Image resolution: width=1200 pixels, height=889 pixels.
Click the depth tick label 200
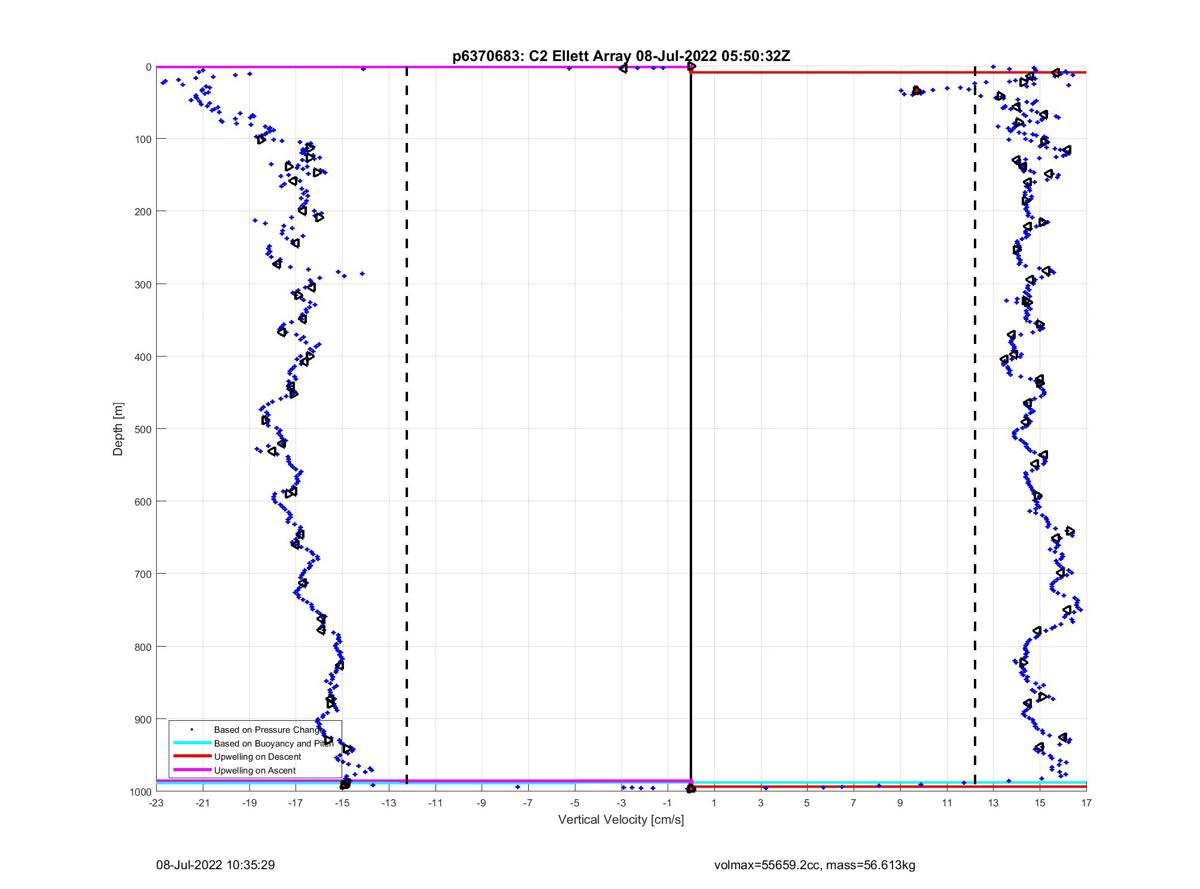[143, 212]
